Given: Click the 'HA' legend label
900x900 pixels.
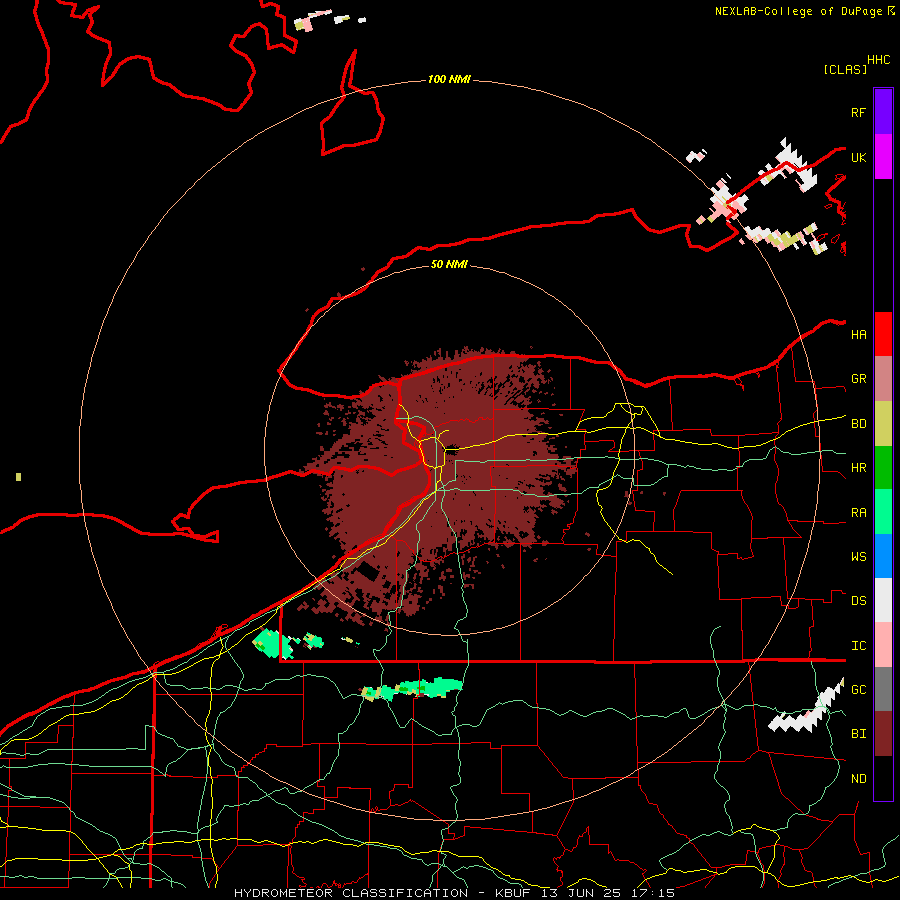Looking at the screenshot, I should point(858,335).
